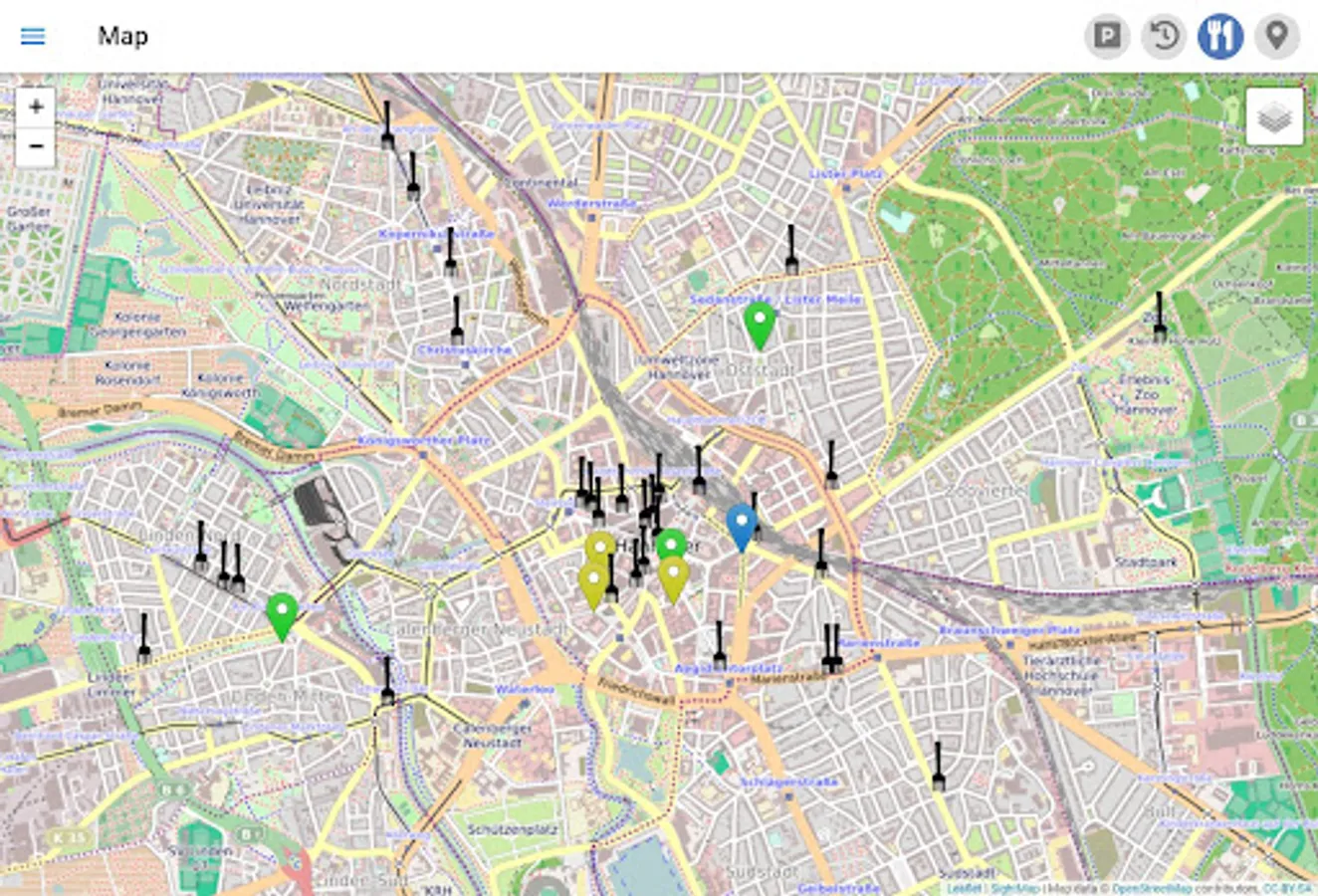The width and height of the screenshot is (1318, 896).
Task: Open the Leaflet attribution link
Action: click(964, 884)
